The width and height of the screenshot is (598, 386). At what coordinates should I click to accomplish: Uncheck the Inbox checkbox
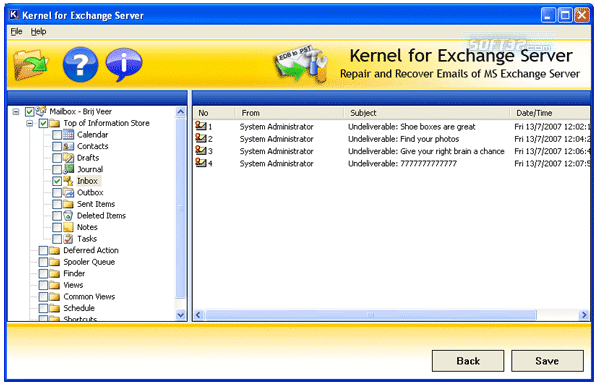57,181
